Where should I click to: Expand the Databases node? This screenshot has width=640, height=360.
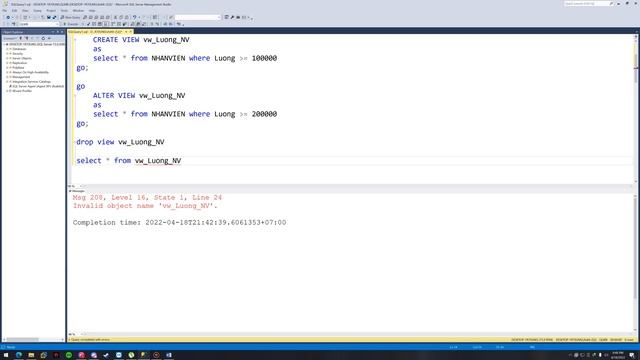(7, 49)
